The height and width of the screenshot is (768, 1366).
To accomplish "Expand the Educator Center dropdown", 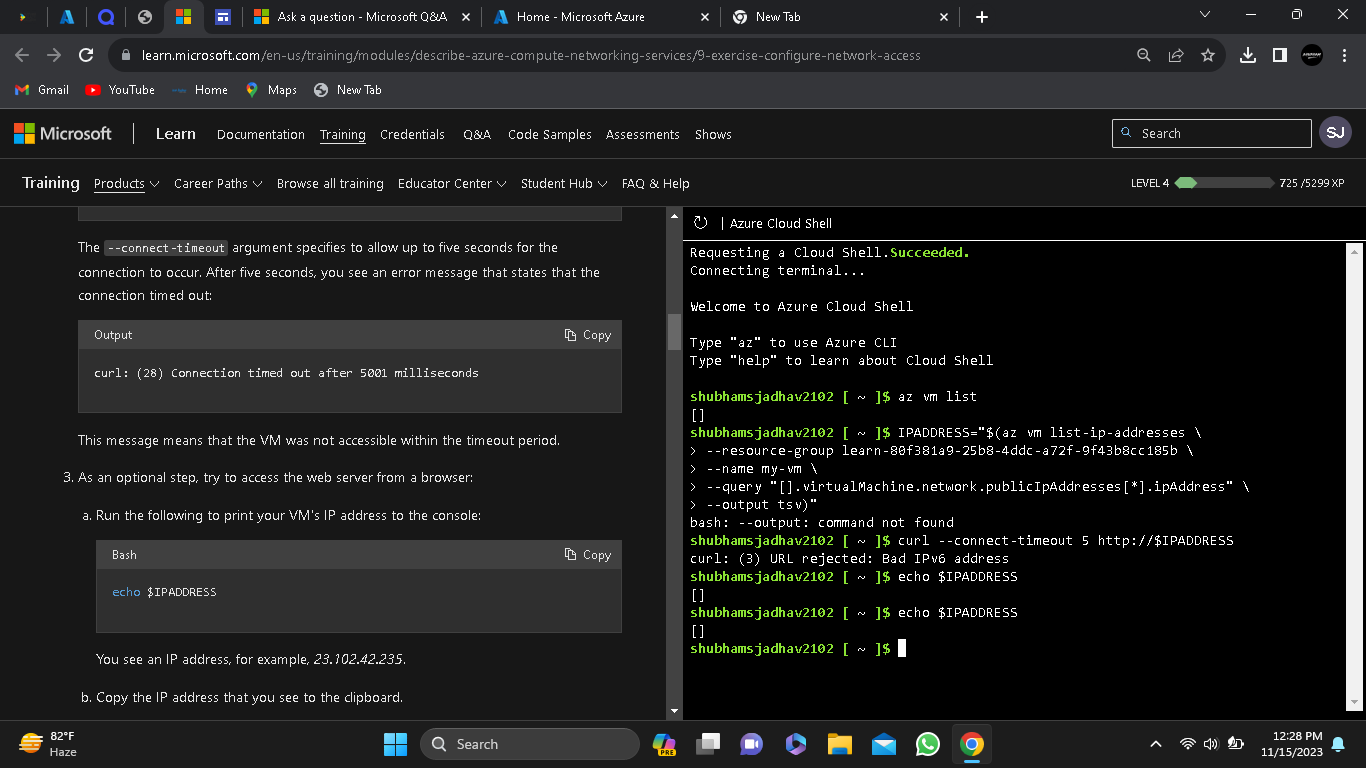I will click(452, 183).
